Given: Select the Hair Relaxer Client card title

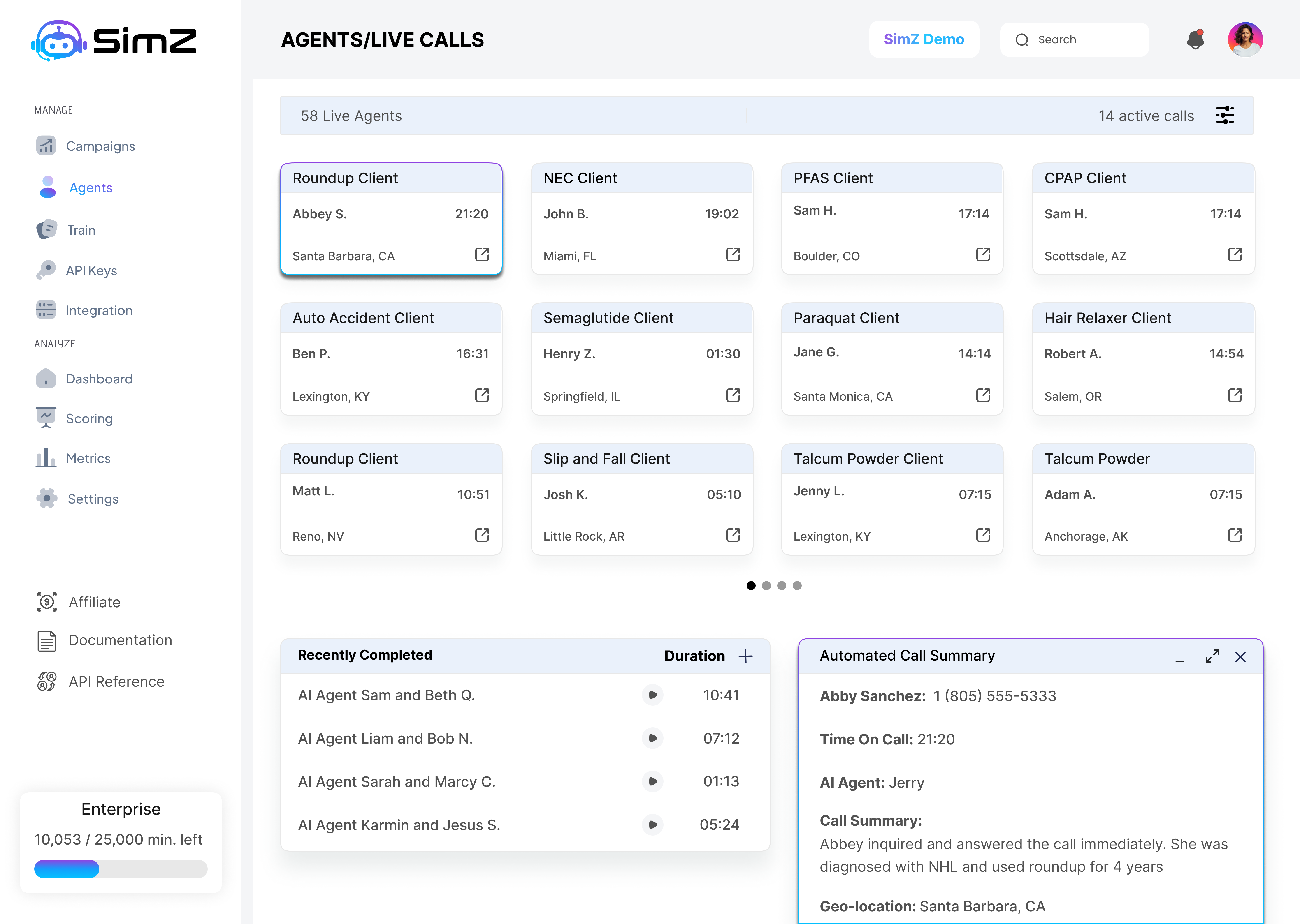Looking at the screenshot, I should click(x=1108, y=318).
